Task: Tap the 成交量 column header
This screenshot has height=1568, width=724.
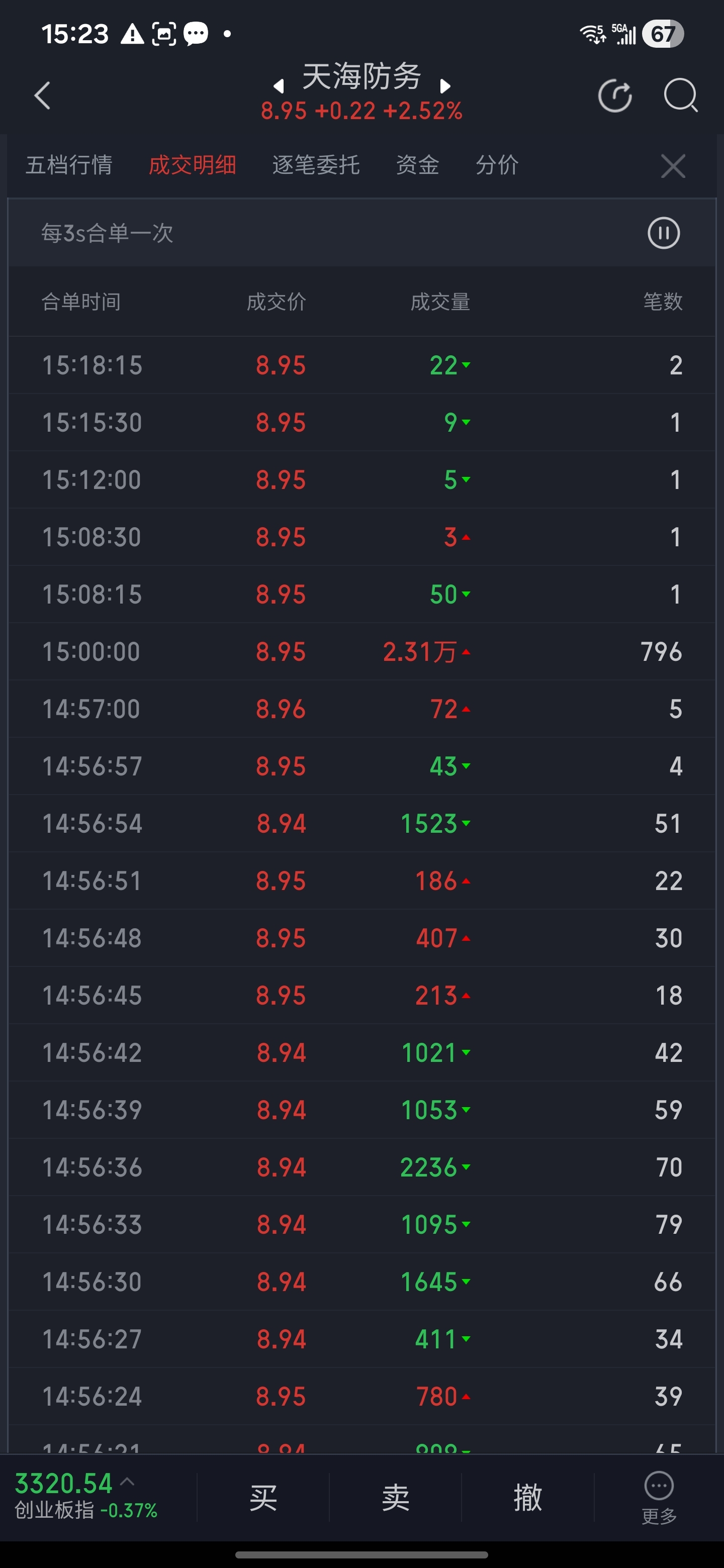Action: (x=440, y=302)
